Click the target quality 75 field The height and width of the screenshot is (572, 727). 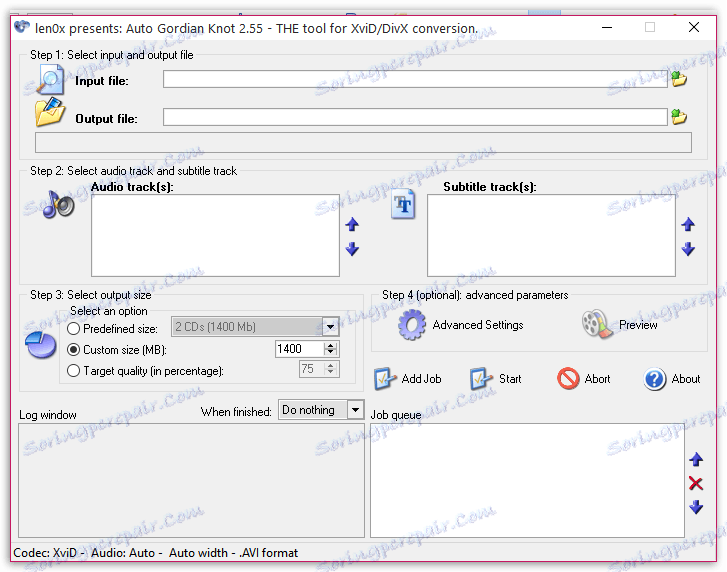[x=312, y=369]
